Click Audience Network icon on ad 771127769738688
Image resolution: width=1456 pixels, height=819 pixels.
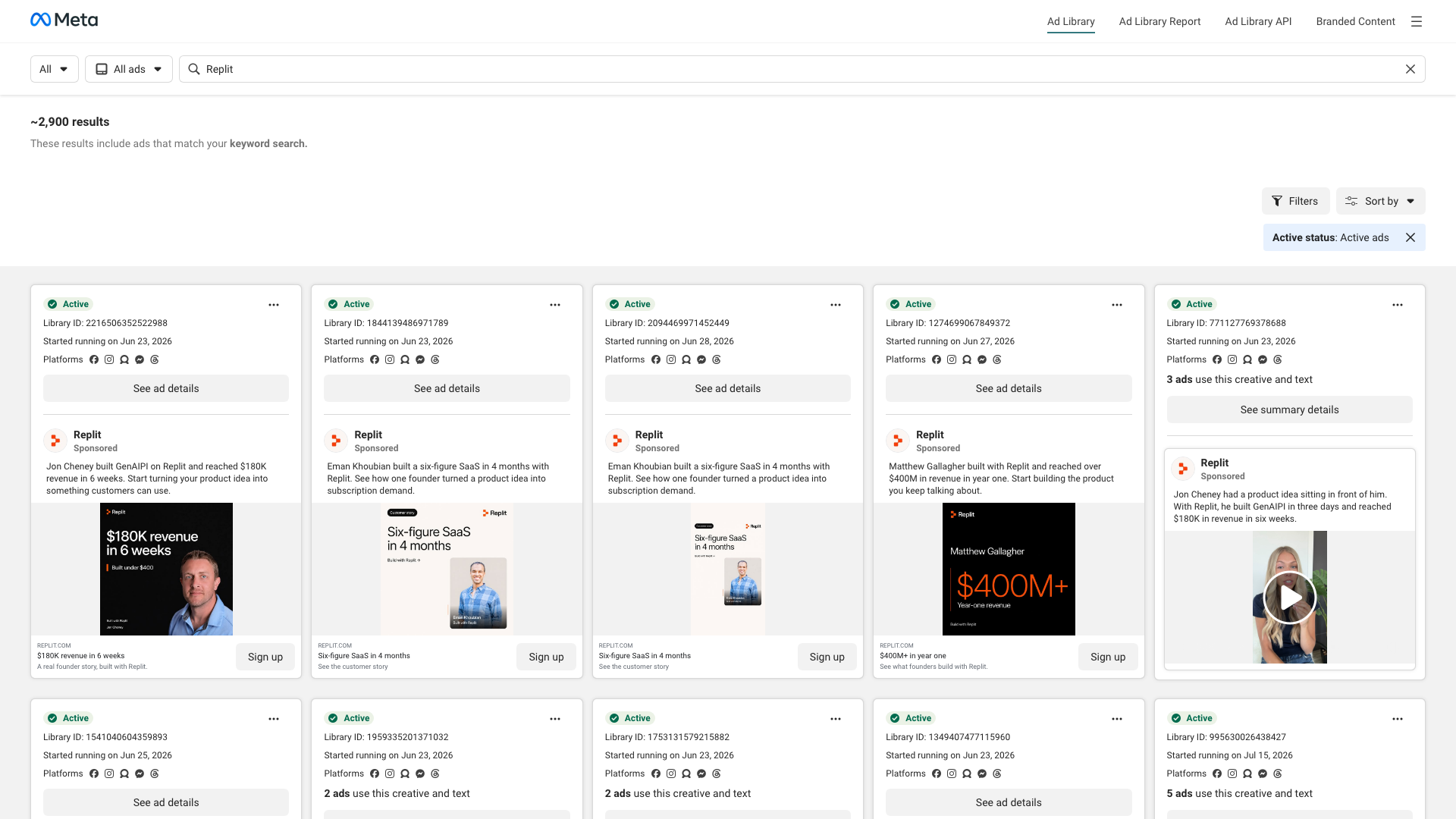pos(1247,359)
